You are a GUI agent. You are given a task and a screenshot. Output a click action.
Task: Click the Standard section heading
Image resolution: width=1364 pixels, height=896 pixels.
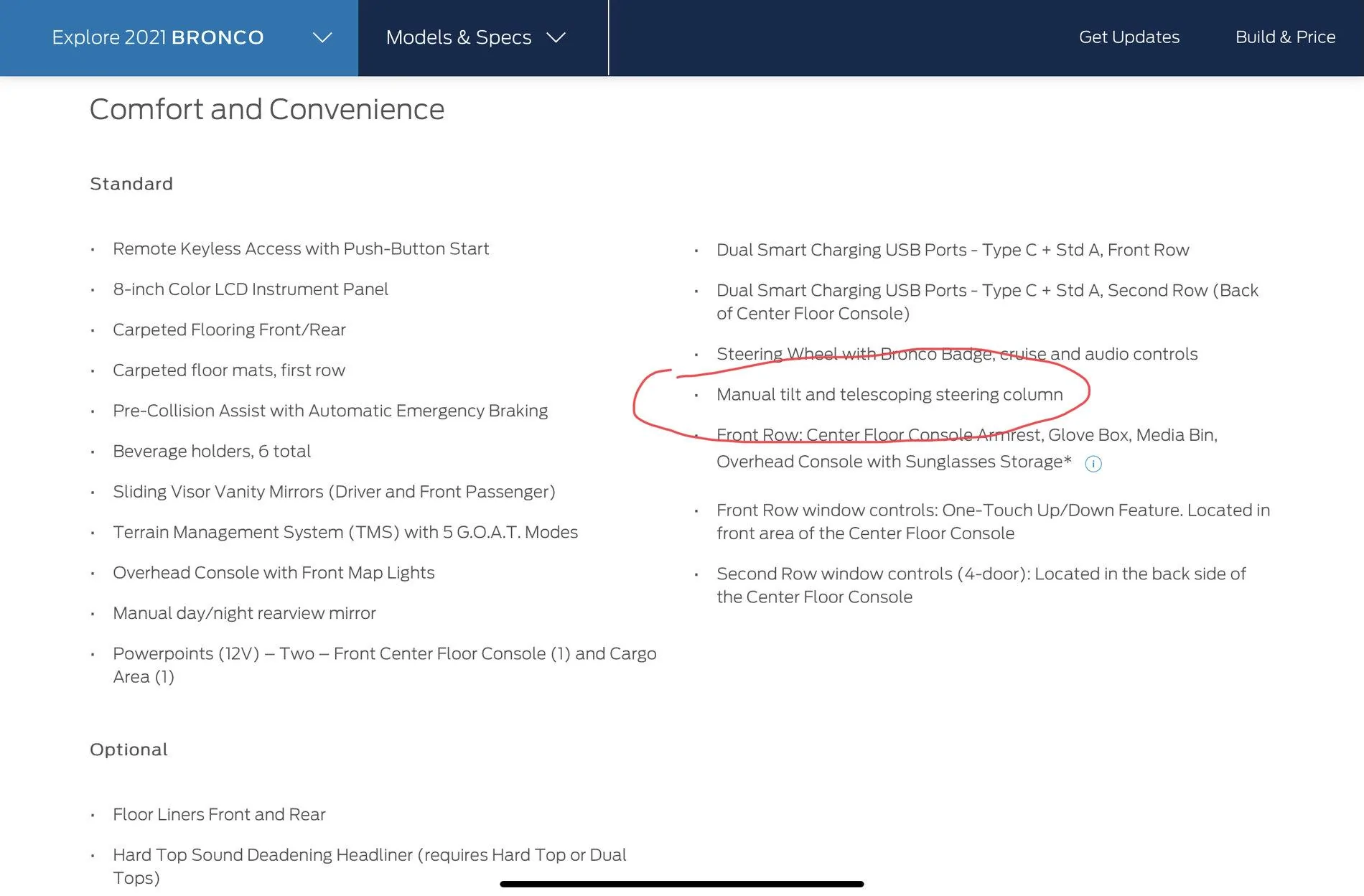pyautogui.click(x=131, y=184)
